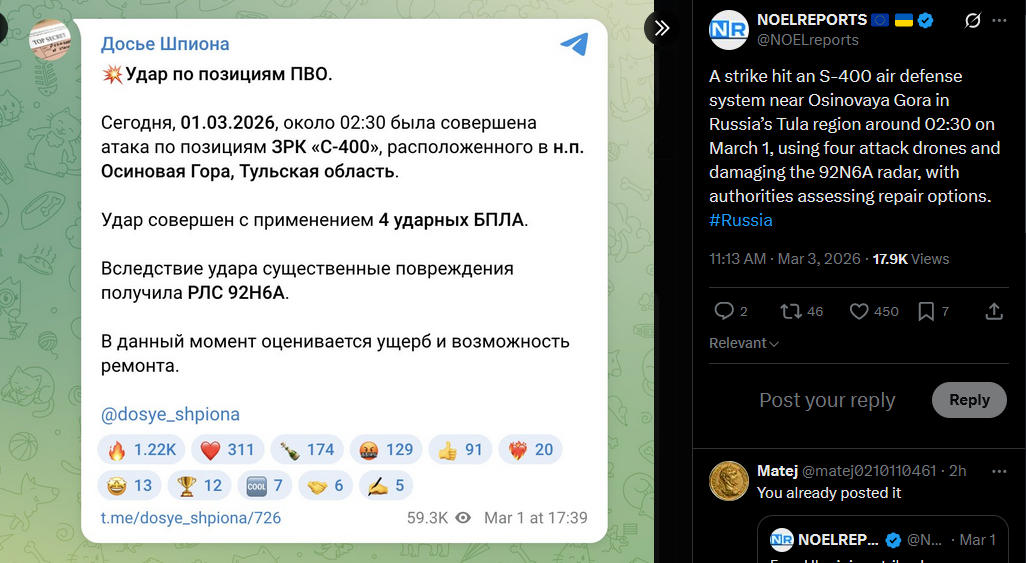Click the angry face reaction 129
Image resolution: width=1026 pixels, height=563 pixels.
pyautogui.click(x=386, y=450)
